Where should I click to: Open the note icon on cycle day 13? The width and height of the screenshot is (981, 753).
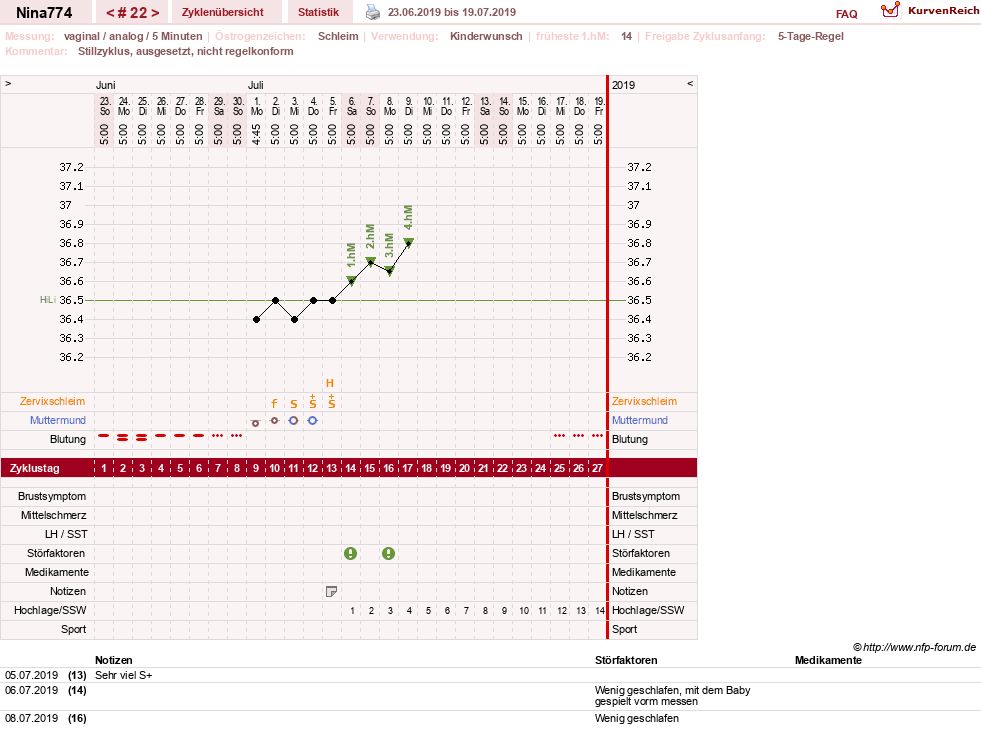[x=332, y=592]
